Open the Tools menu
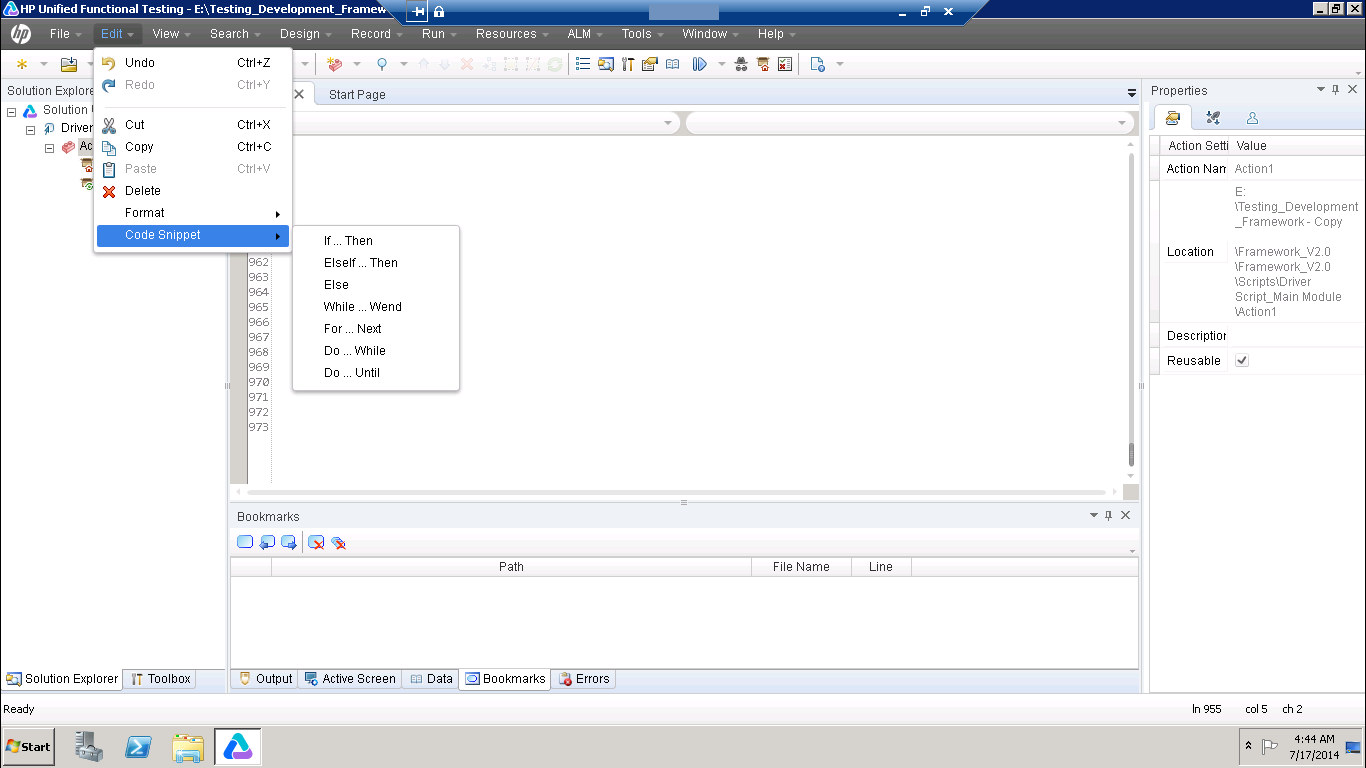 click(x=637, y=34)
